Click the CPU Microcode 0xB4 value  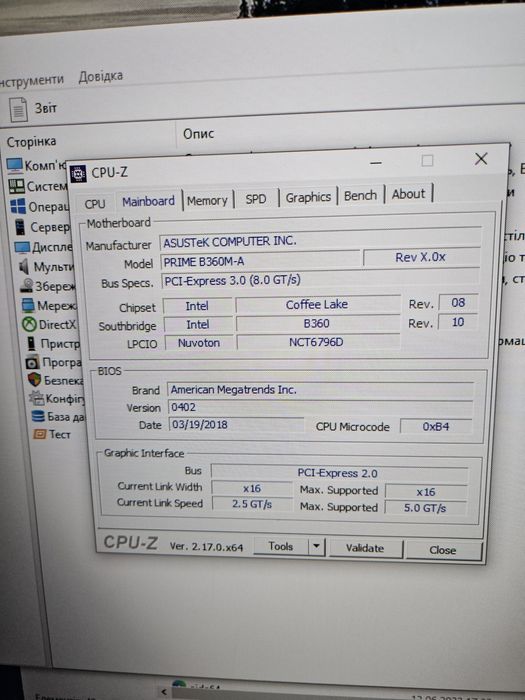[436, 426]
